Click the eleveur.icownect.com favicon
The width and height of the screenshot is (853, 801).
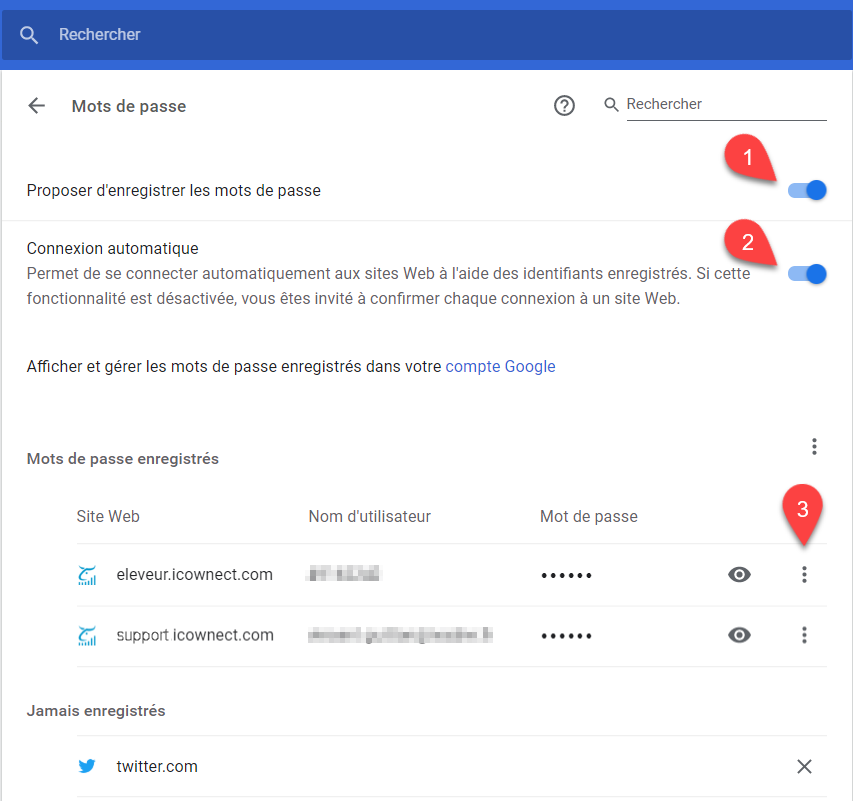[x=87, y=575]
